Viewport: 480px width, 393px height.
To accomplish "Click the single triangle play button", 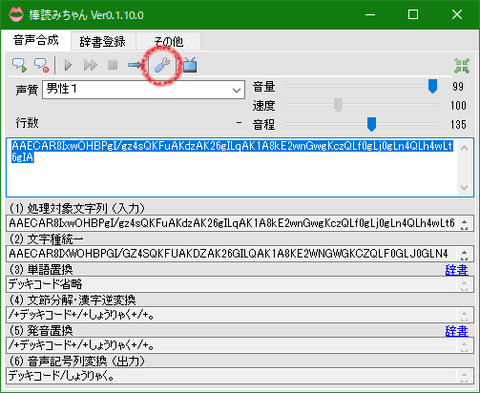I will [x=68, y=65].
